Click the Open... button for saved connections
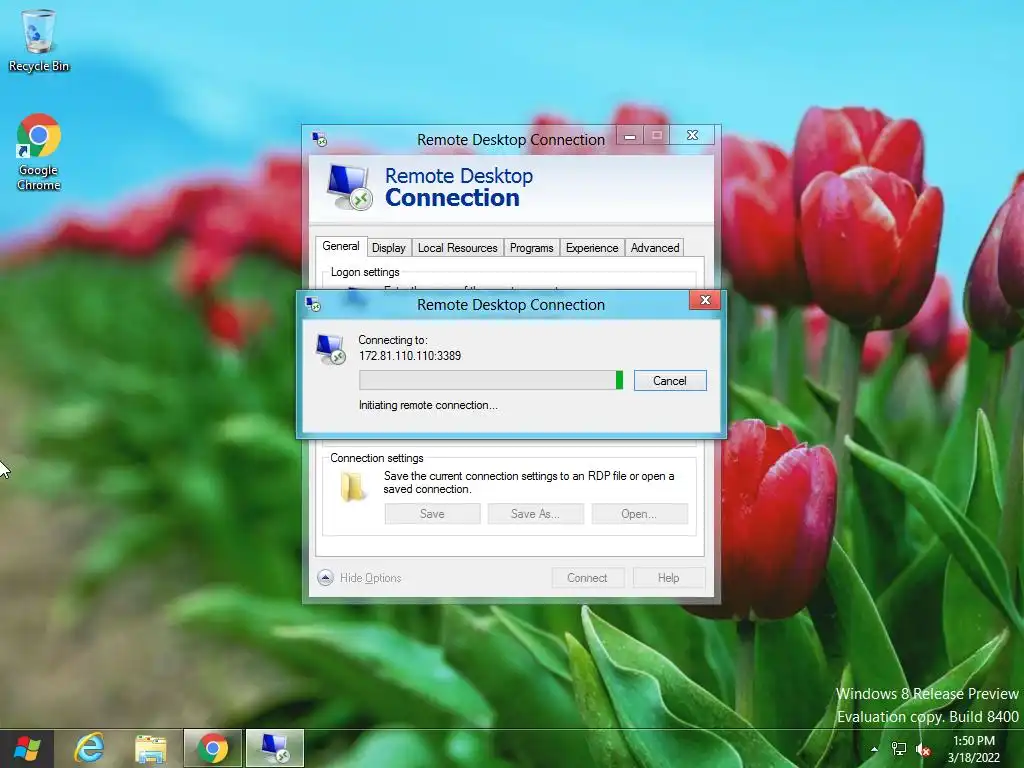This screenshot has height=768, width=1024. coord(639,514)
